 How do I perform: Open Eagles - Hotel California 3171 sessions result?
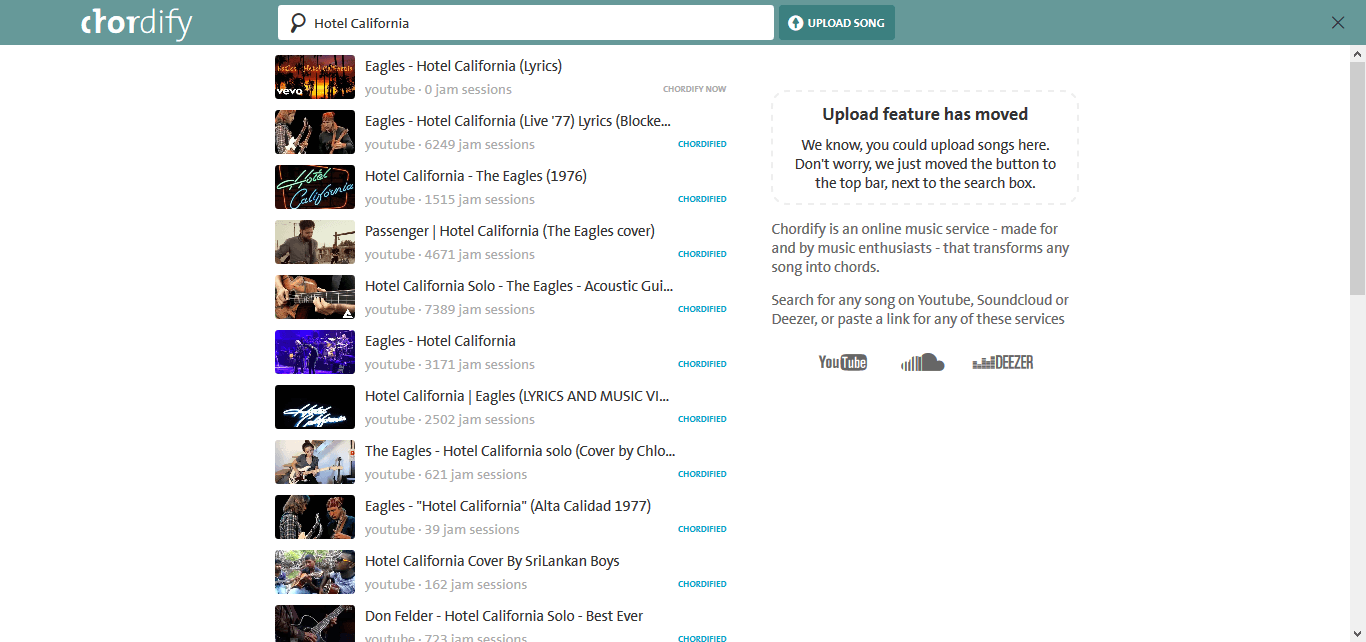(x=440, y=341)
